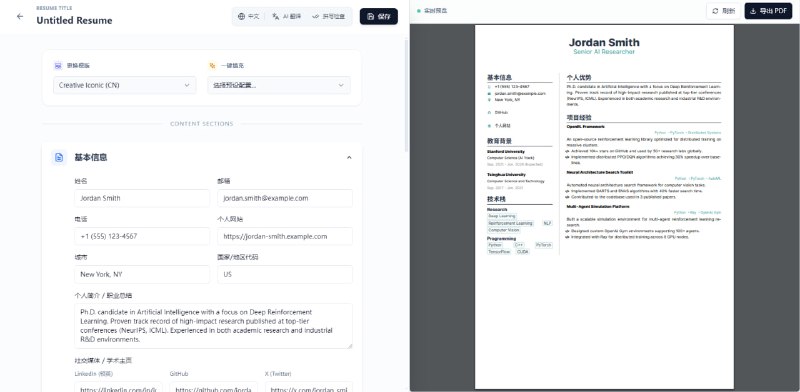Go back using the left arrow icon
The width and height of the screenshot is (800, 392).
pos(20,16)
